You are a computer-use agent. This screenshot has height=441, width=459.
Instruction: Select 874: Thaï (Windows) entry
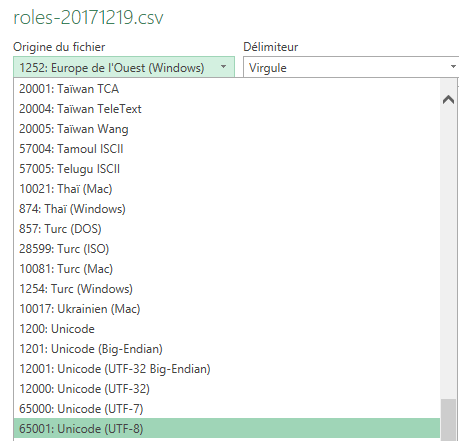pyautogui.click(x=227, y=209)
